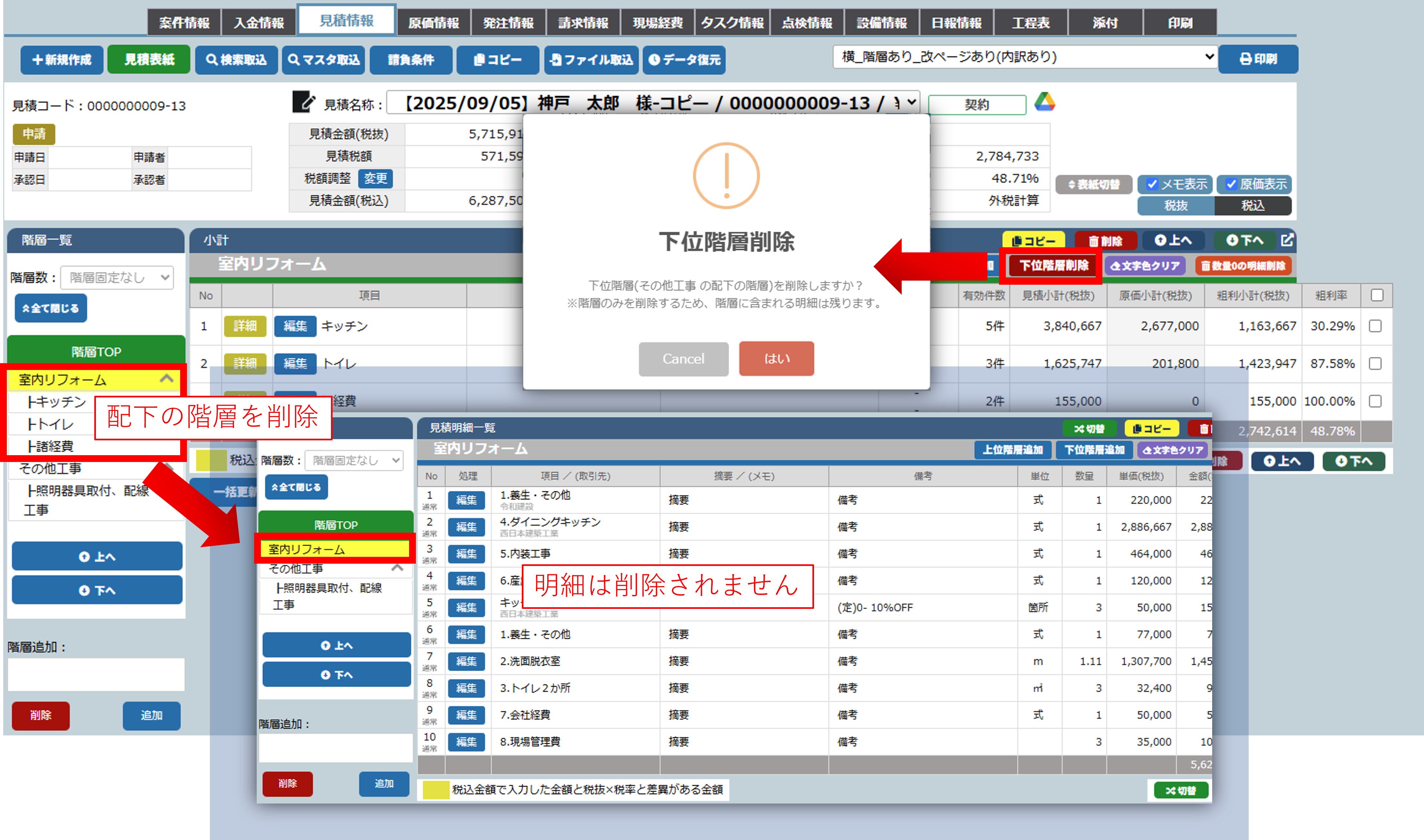Click 編集 for 4.ダイニングキッチン row
1424x840 pixels.
466,527
